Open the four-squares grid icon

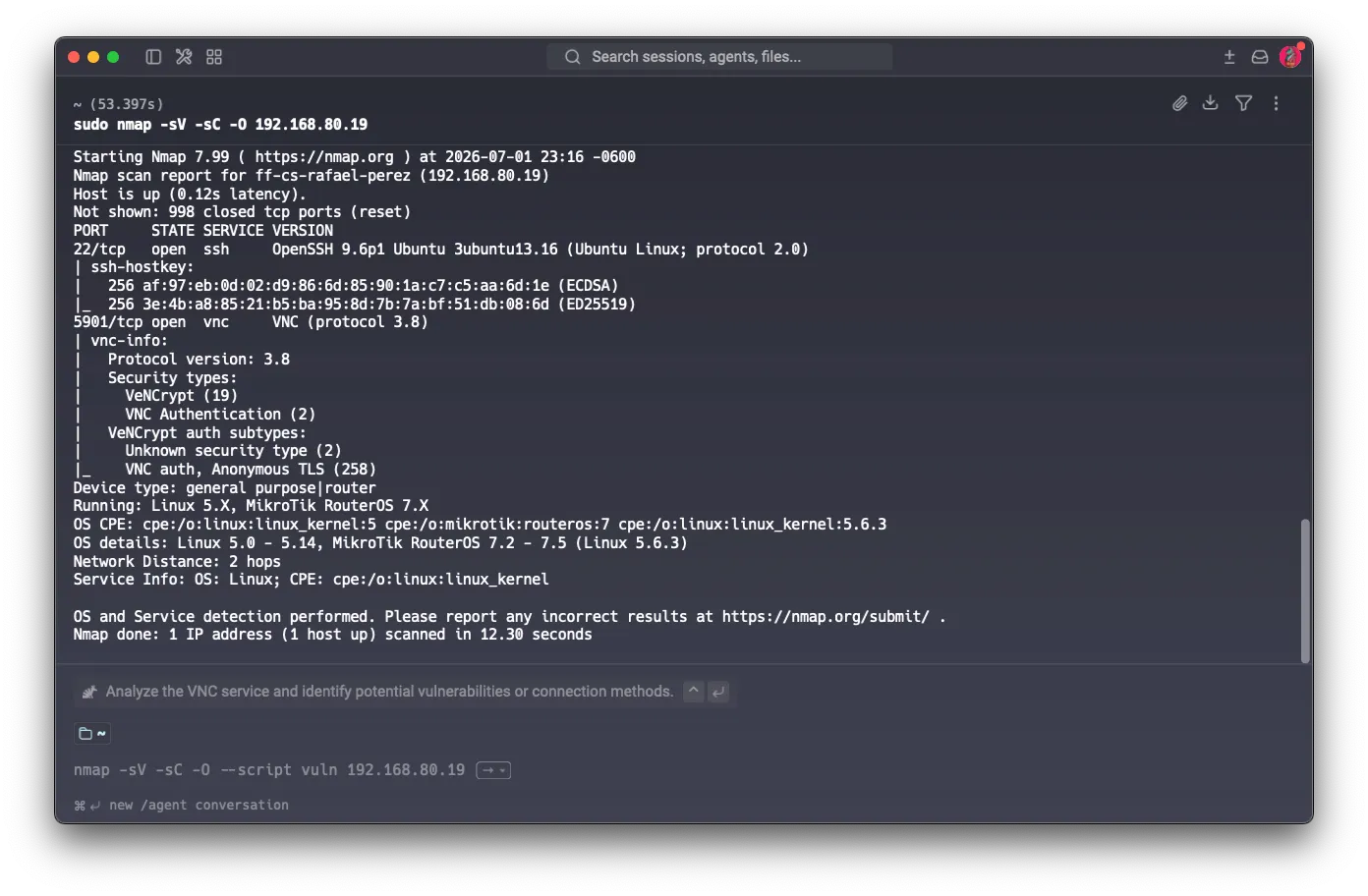click(x=214, y=57)
